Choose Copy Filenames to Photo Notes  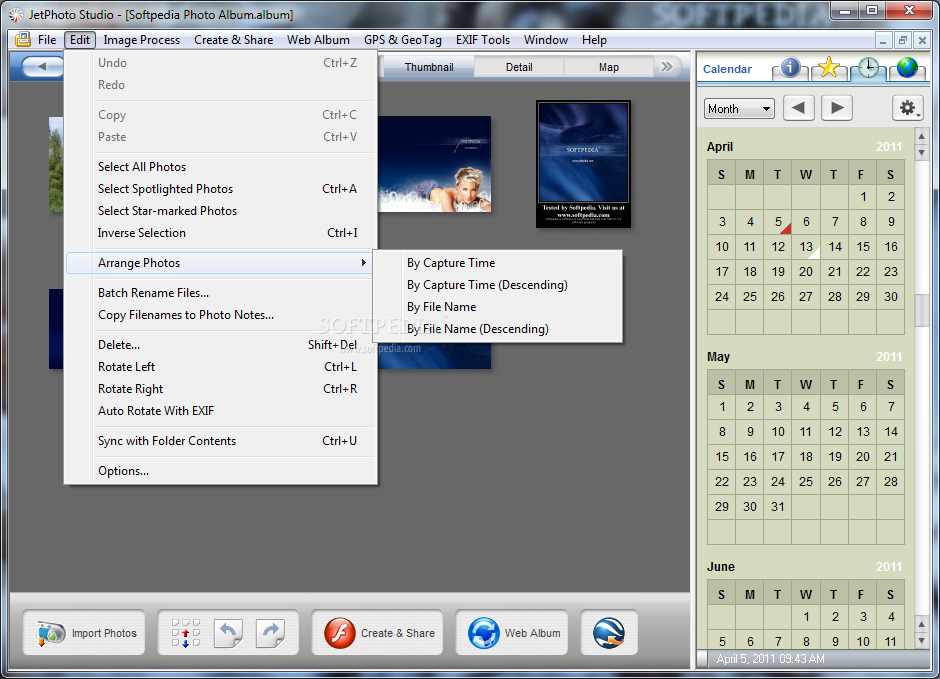[x=221, y=315]
